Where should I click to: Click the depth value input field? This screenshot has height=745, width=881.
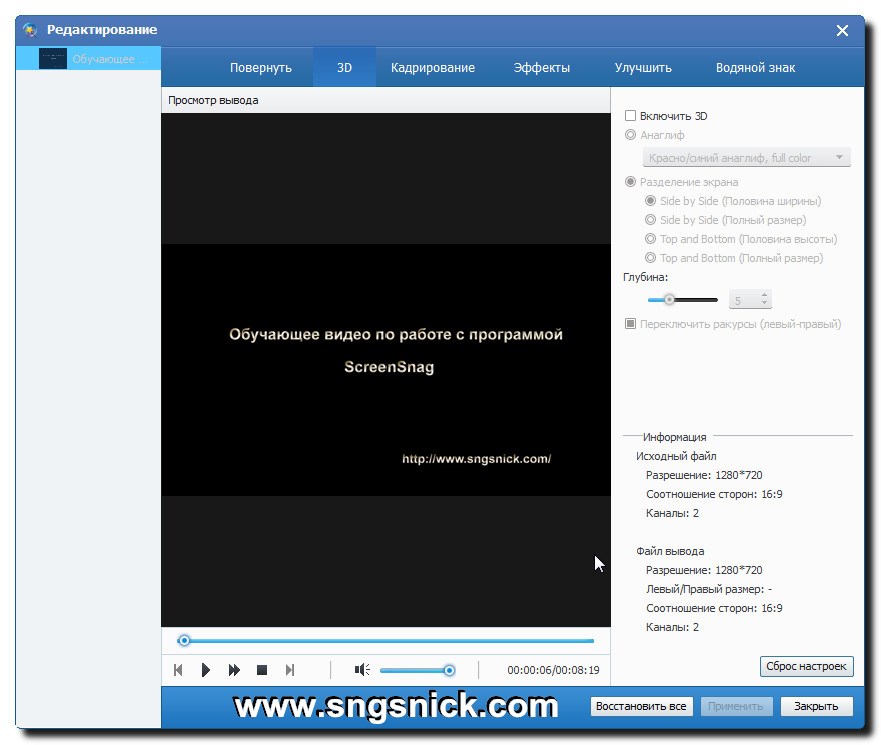(744, 300)
